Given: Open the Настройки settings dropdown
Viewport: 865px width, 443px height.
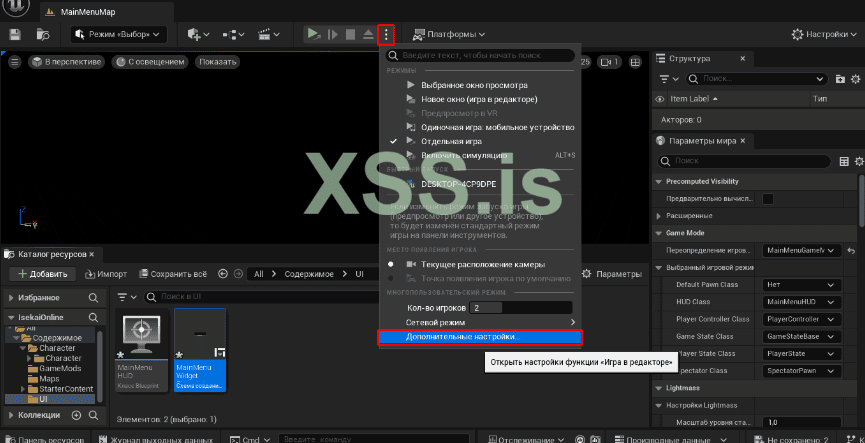Looking at the screenshot, I should [826, 34].
